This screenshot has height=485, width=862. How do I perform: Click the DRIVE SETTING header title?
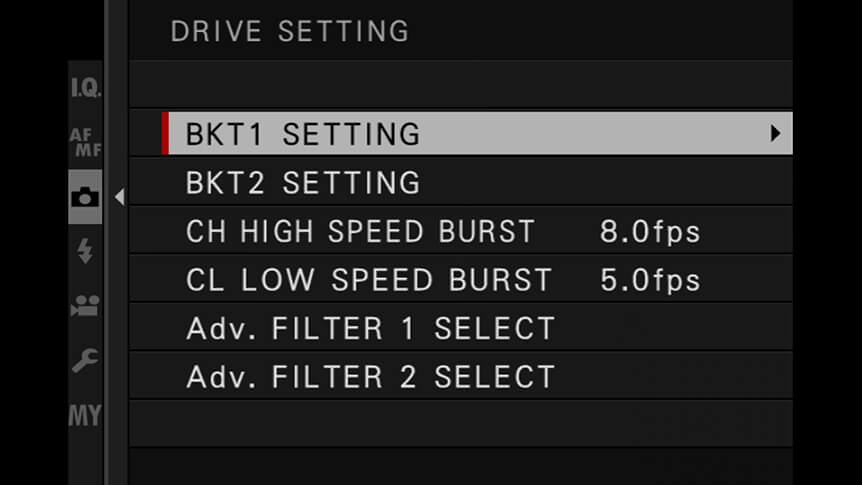pos(290,31)
